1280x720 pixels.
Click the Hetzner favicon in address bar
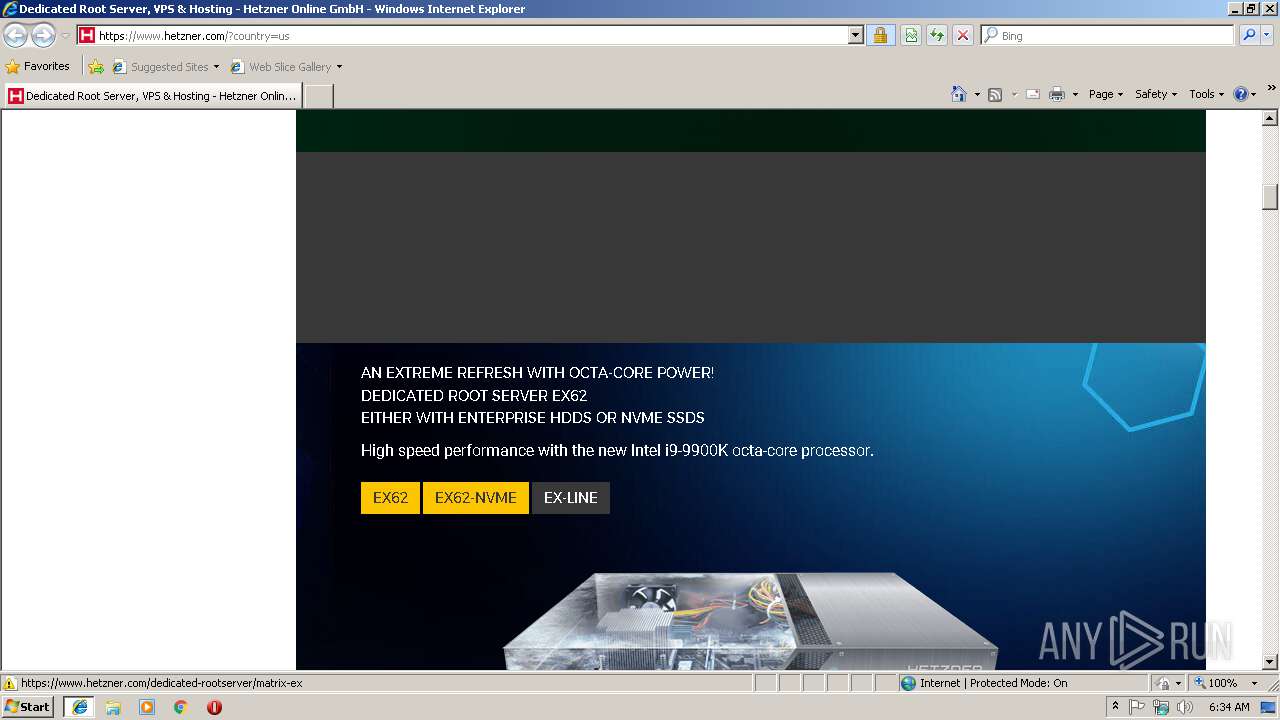[87, 35]
